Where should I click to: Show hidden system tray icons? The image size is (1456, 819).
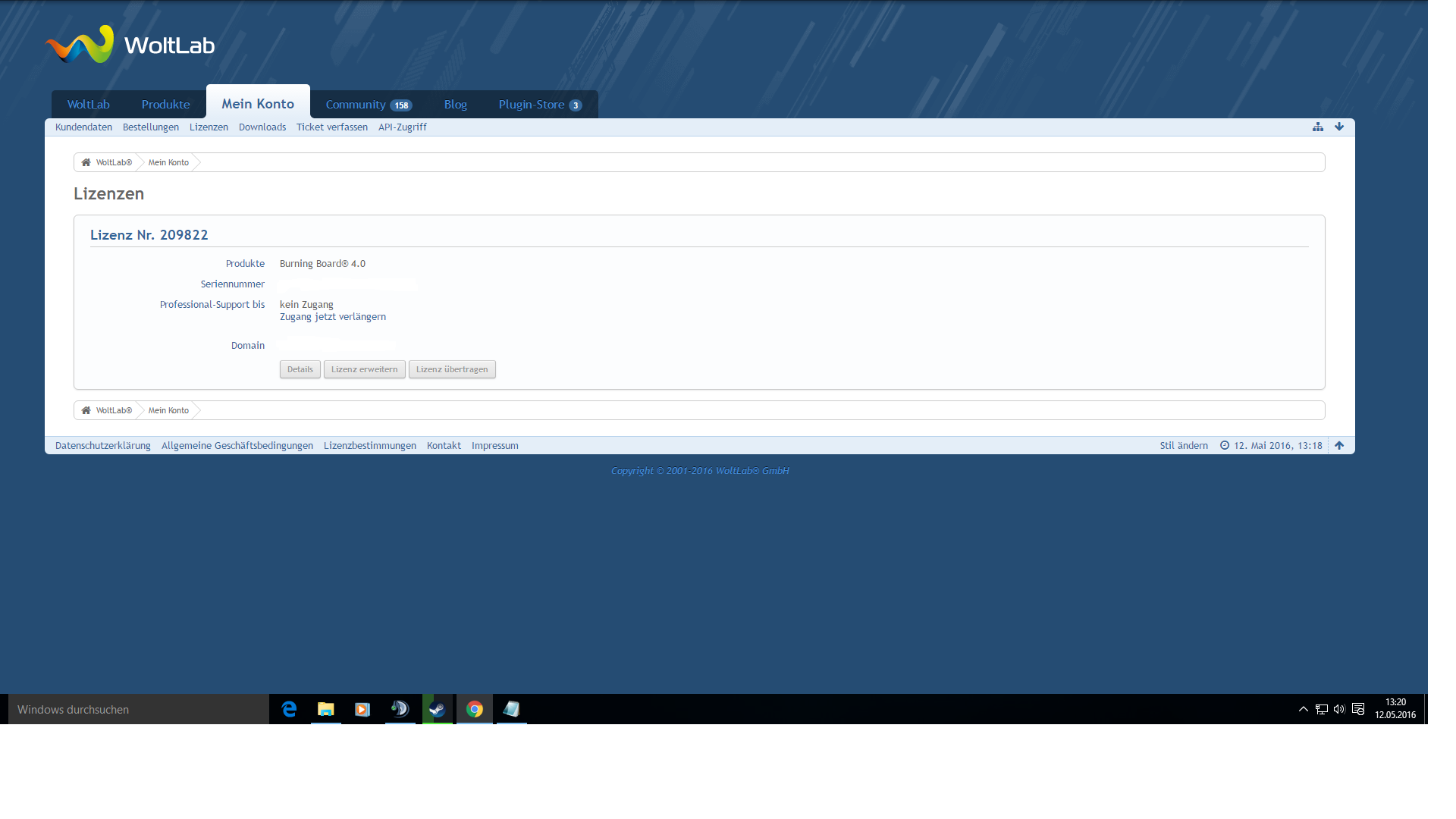tap(1304, 709)
